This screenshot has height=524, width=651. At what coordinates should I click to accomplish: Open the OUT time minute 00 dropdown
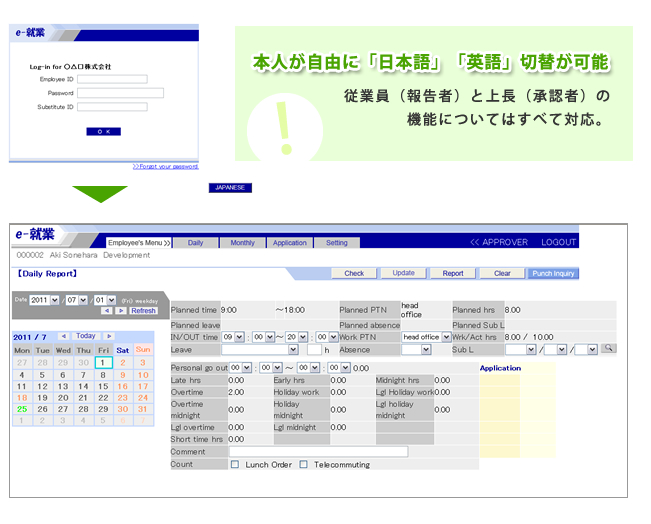(327, 337)
